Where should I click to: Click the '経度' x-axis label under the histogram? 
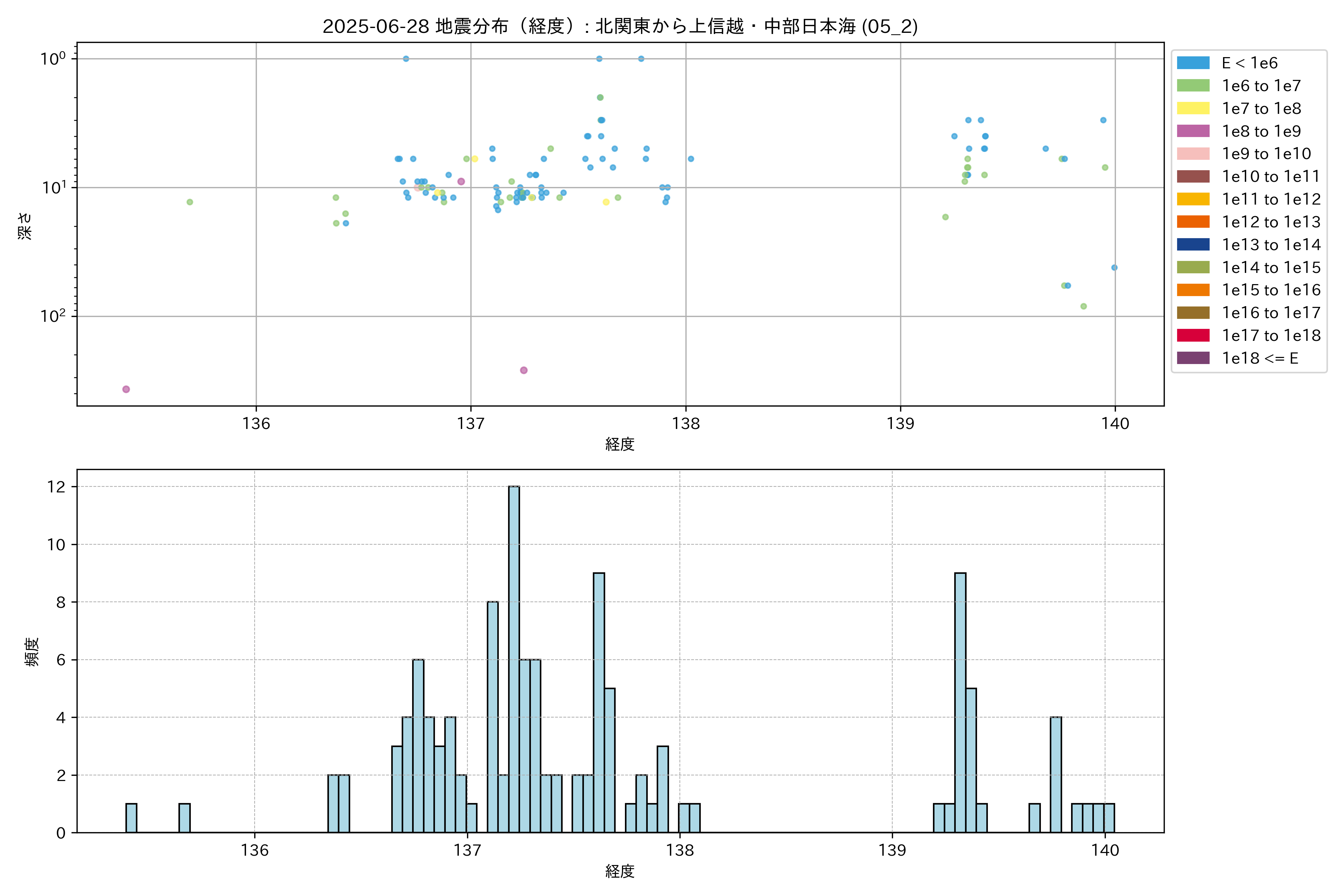pos(620,871)
